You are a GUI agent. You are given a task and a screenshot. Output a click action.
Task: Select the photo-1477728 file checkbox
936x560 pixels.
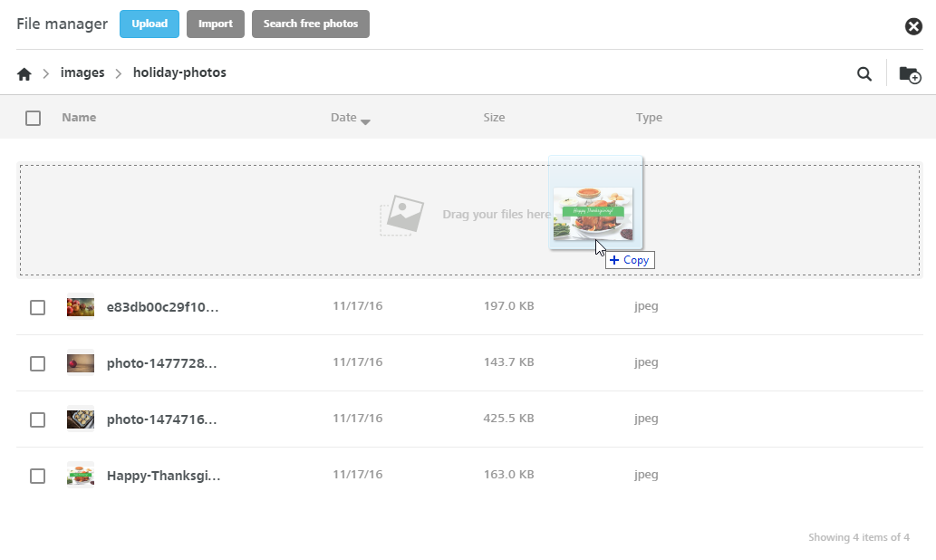click(38, 364)
